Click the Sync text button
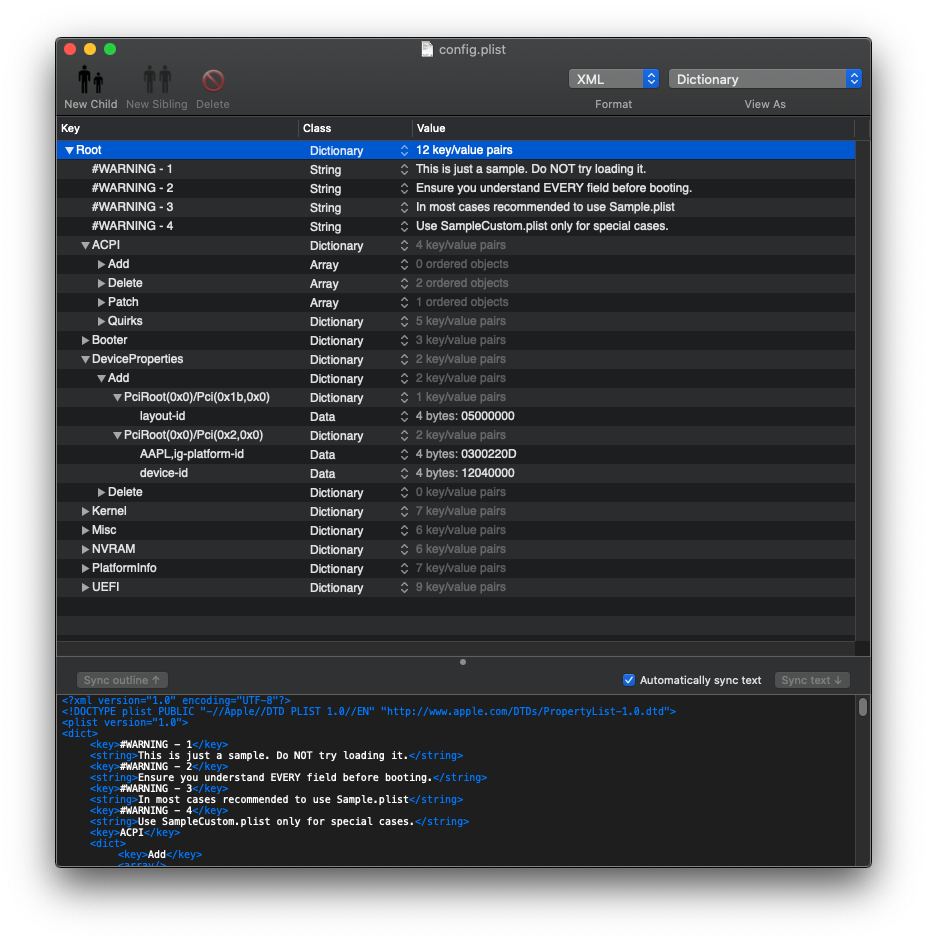This screenshot has height=941, width=927. point(812,680)
